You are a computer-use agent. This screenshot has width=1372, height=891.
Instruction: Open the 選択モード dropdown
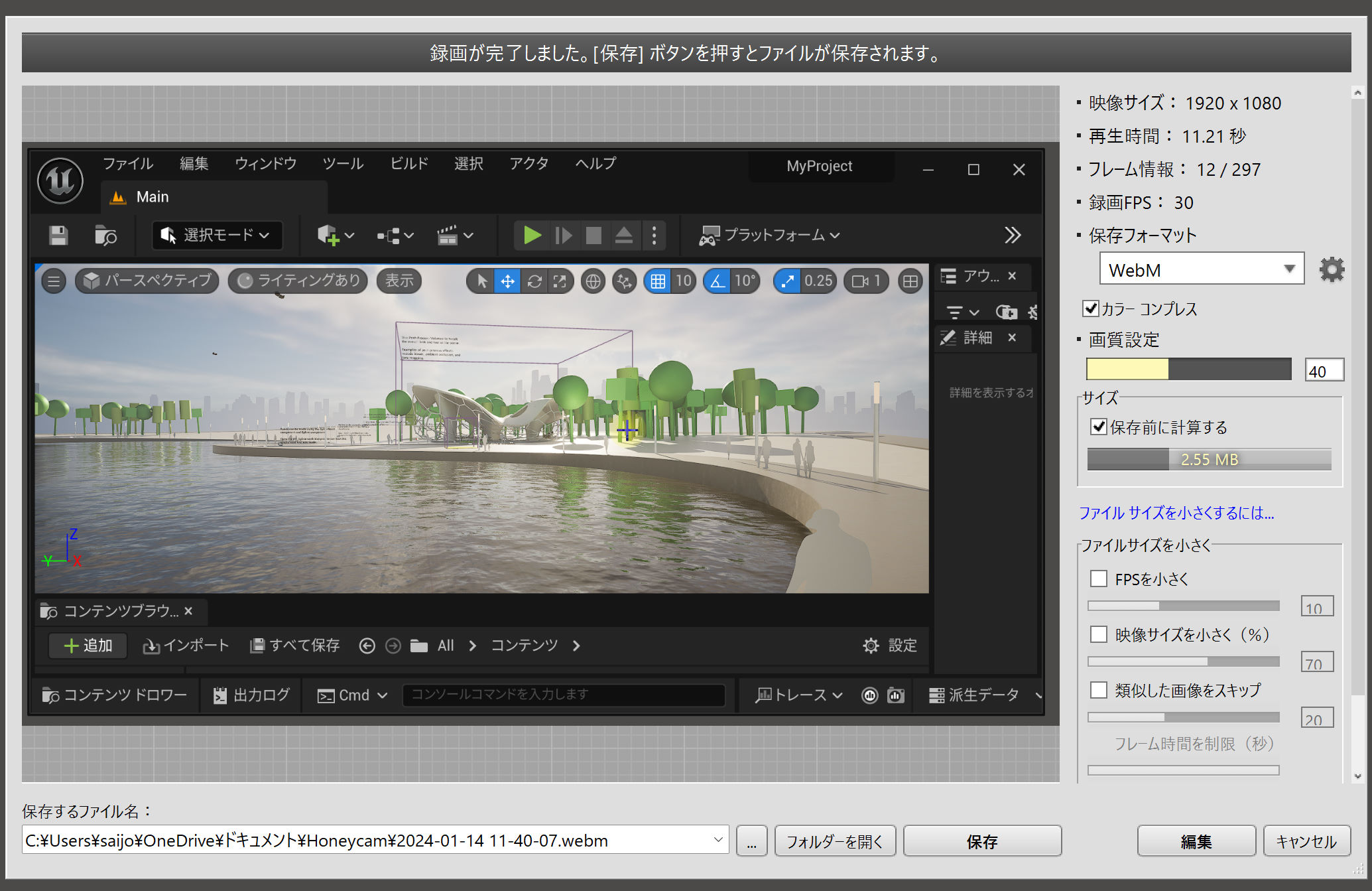click(218, 236)
